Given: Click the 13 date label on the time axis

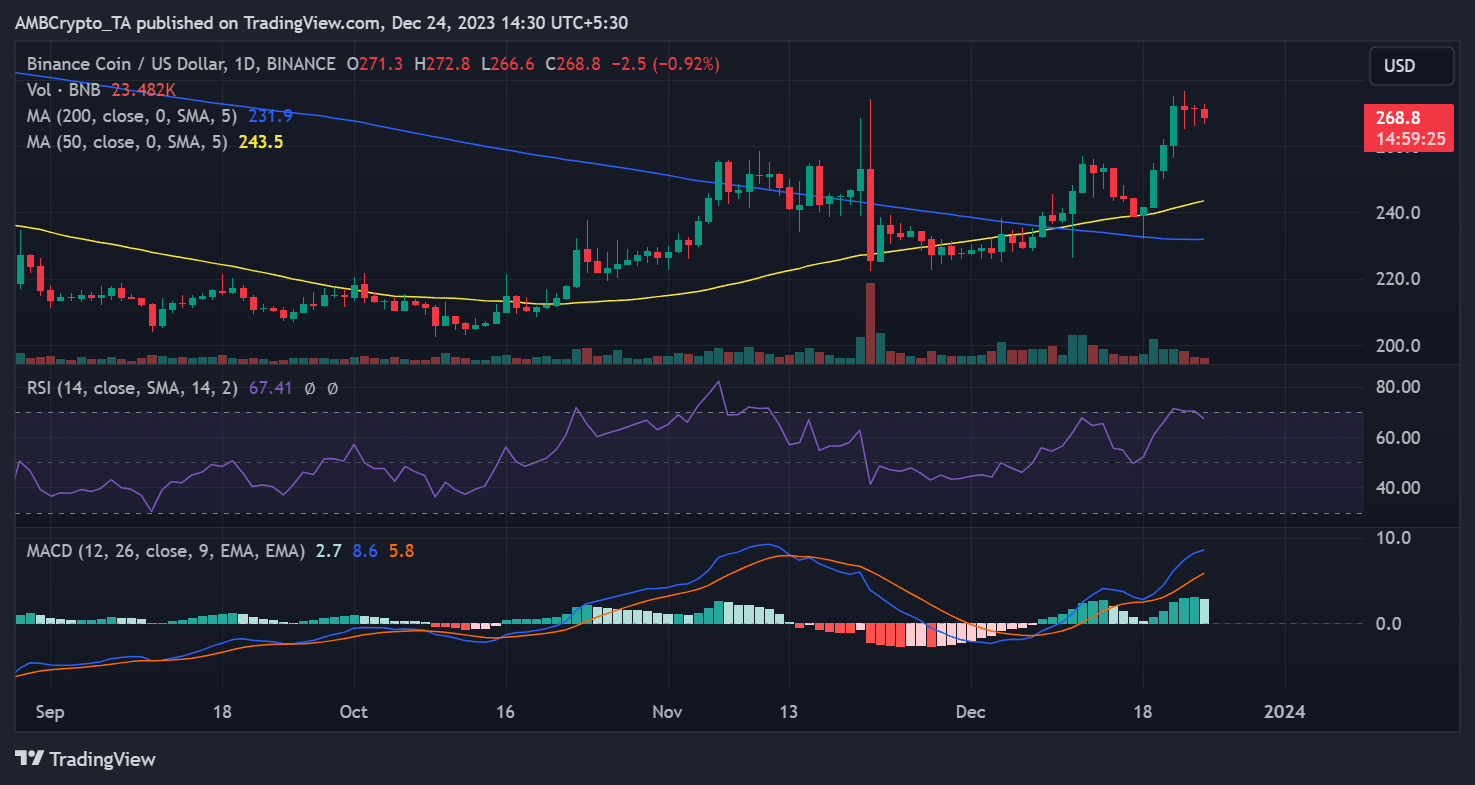Looking at the screenshot, I should point(790,712).
